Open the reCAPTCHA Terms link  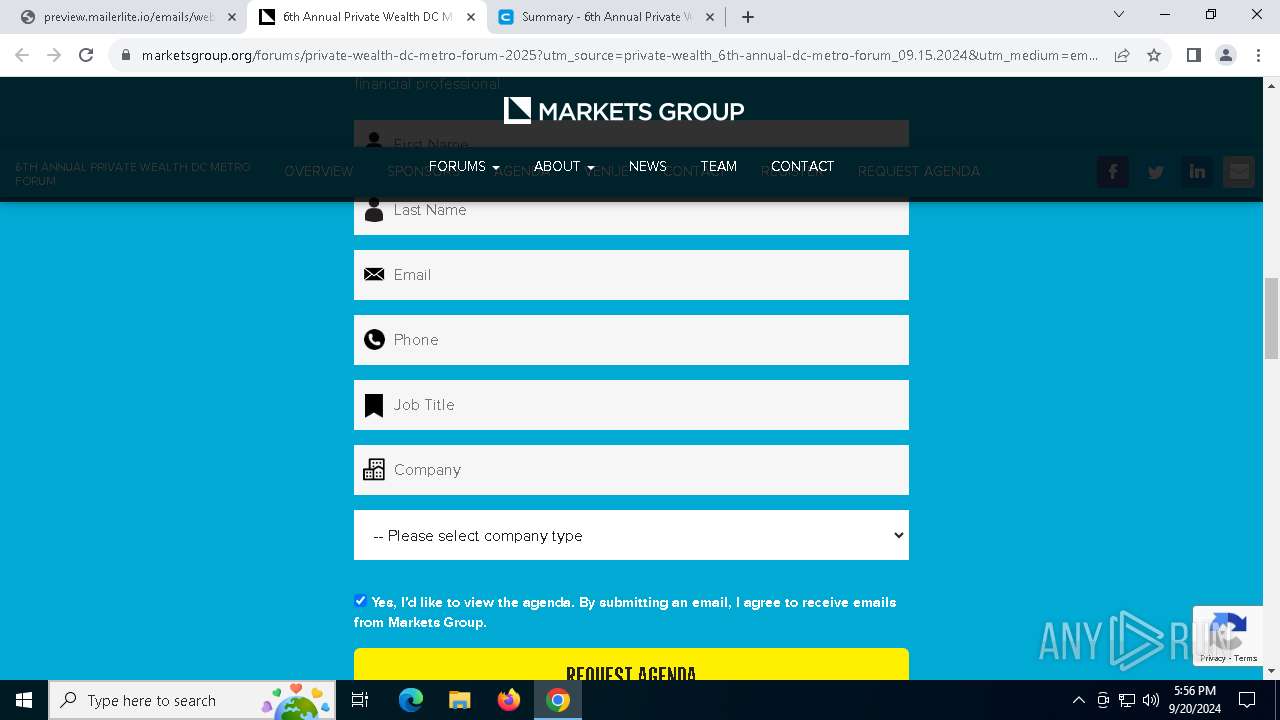[x=1246, y=658]
